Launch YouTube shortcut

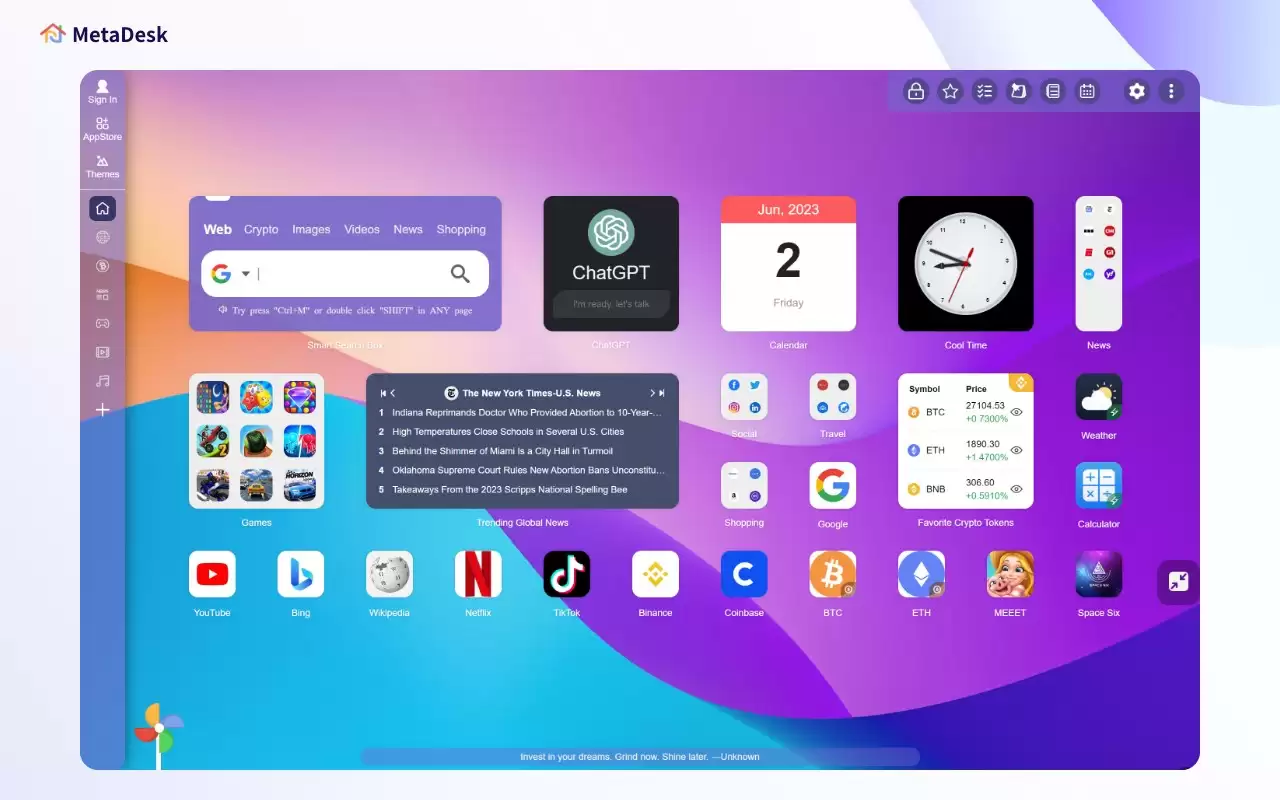click(212, 574)
